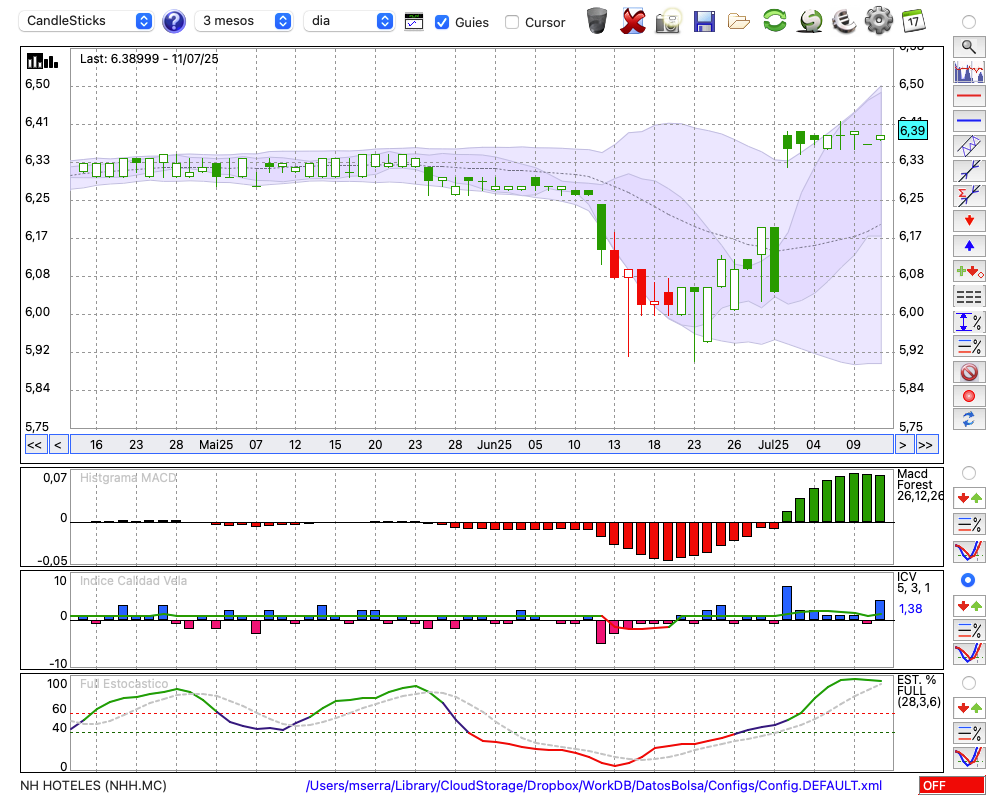Screen dimensions: 1000x800
Task: Click the Estocastico panel lines percent icon
Action: point(969,733)
